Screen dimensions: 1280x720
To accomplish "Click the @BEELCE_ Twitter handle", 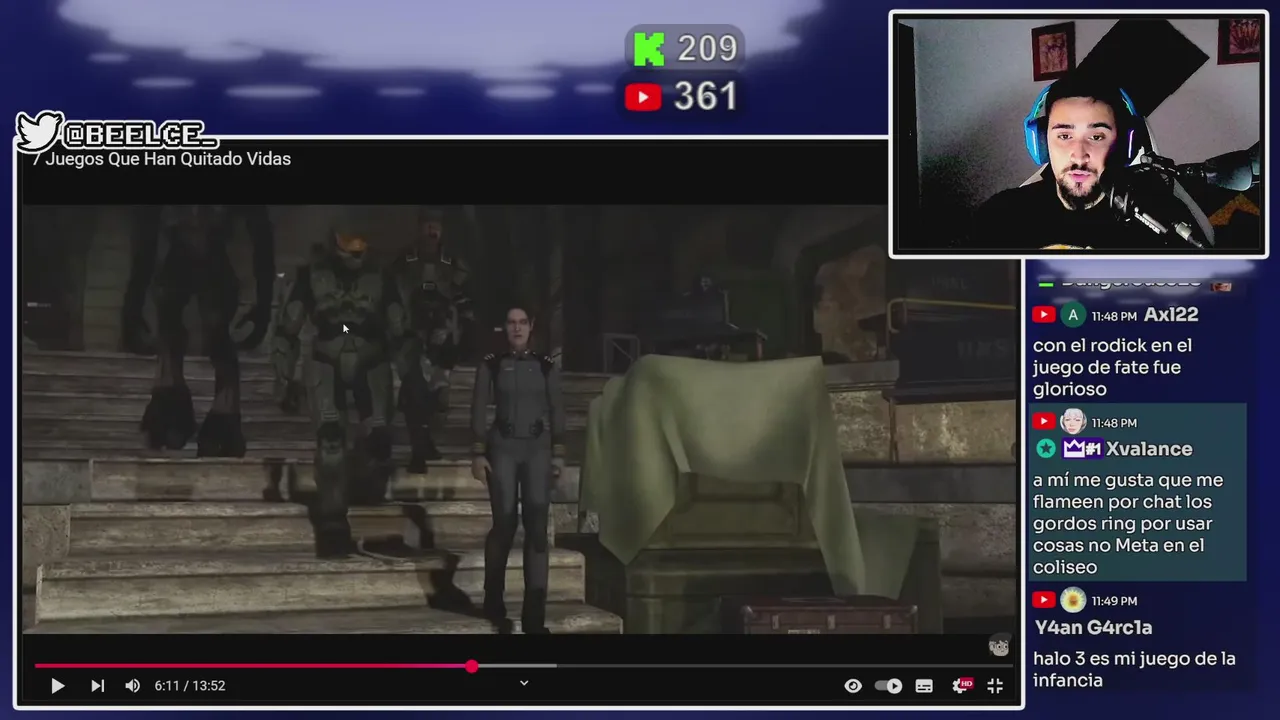I will point(141,133).
